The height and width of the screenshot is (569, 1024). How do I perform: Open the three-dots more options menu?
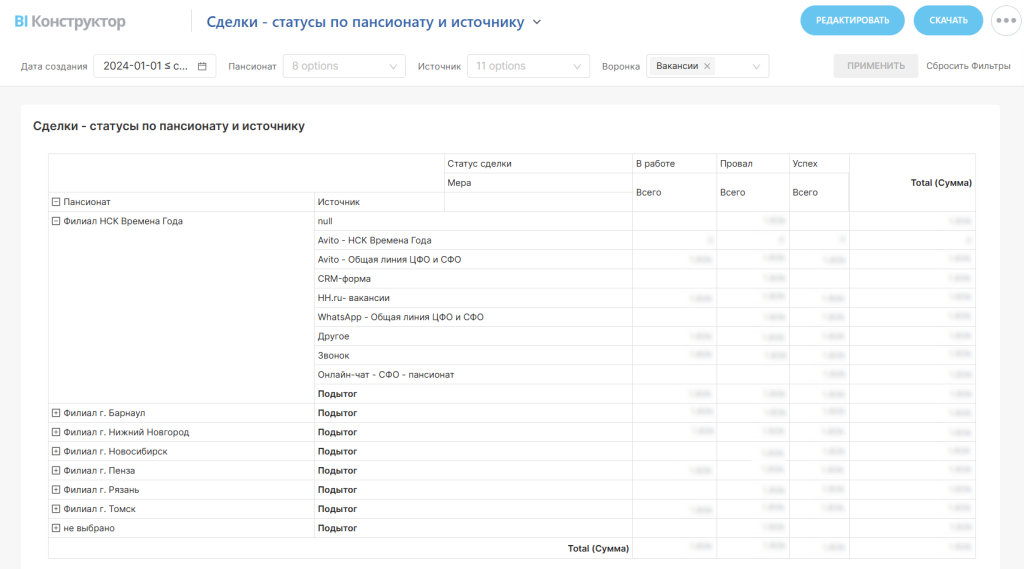click(x=1005, y=20)
